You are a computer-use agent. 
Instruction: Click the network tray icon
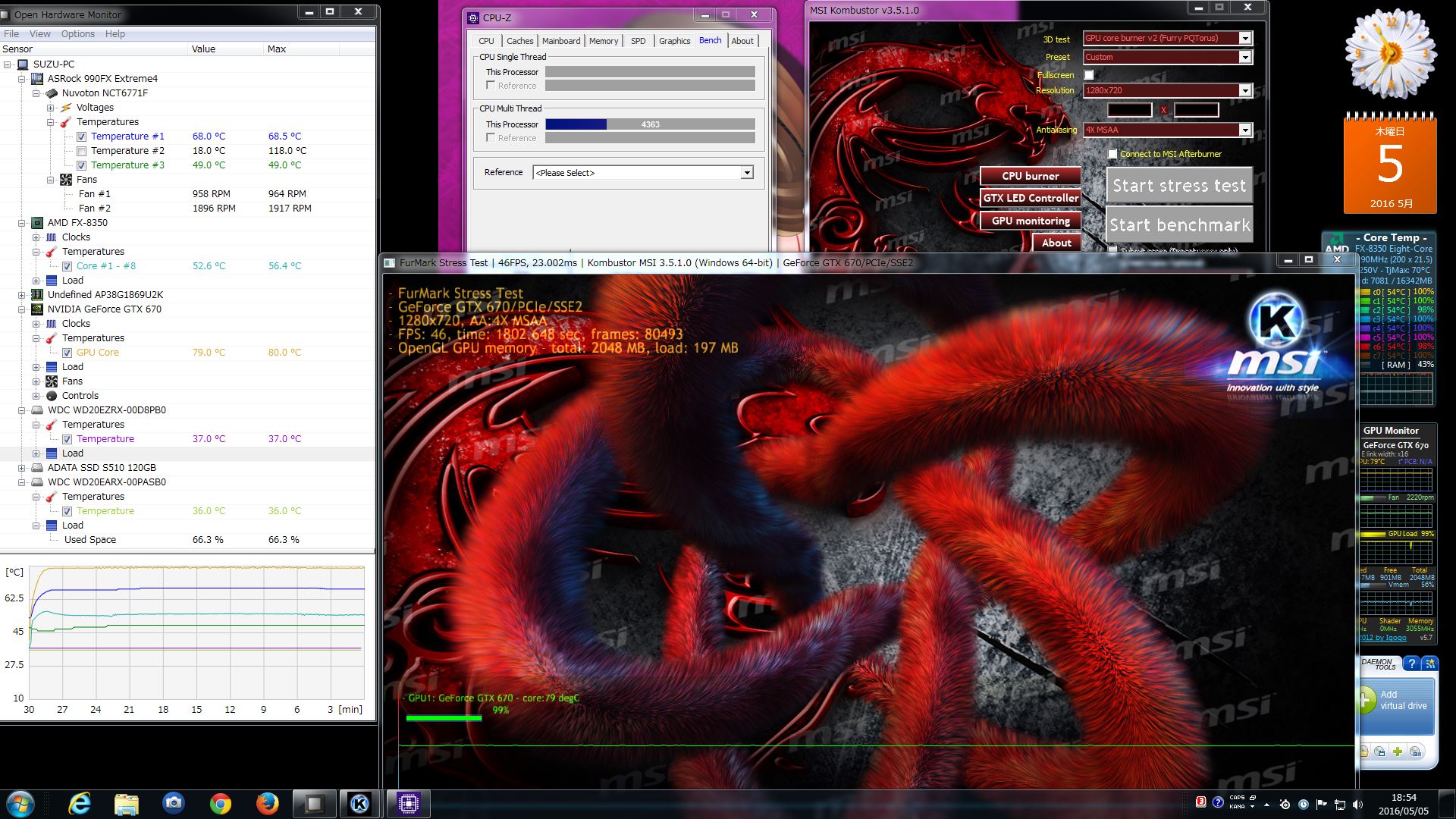tap(1339, 805)
